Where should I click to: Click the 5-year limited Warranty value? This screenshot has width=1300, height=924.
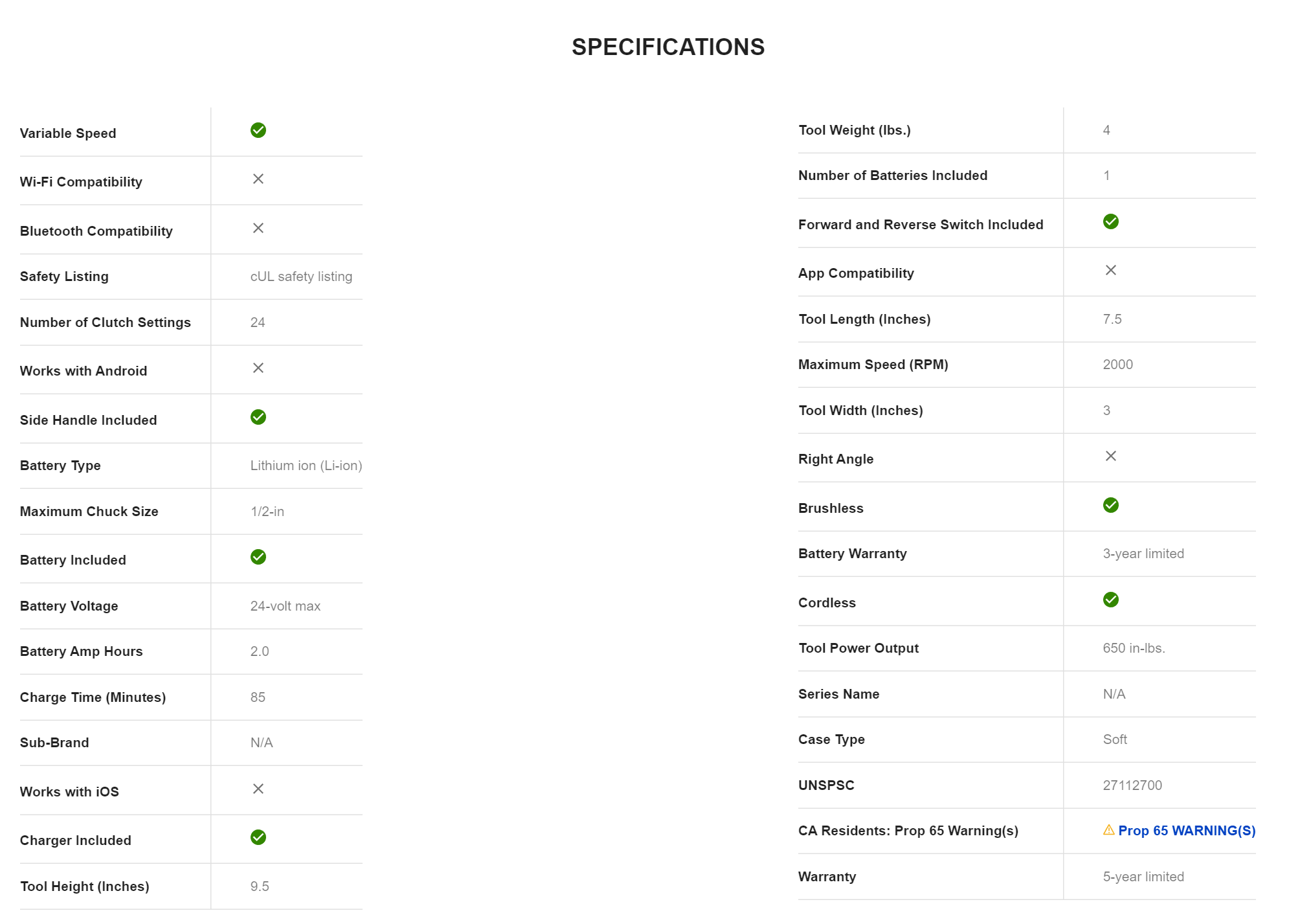tap(1143, 877)
